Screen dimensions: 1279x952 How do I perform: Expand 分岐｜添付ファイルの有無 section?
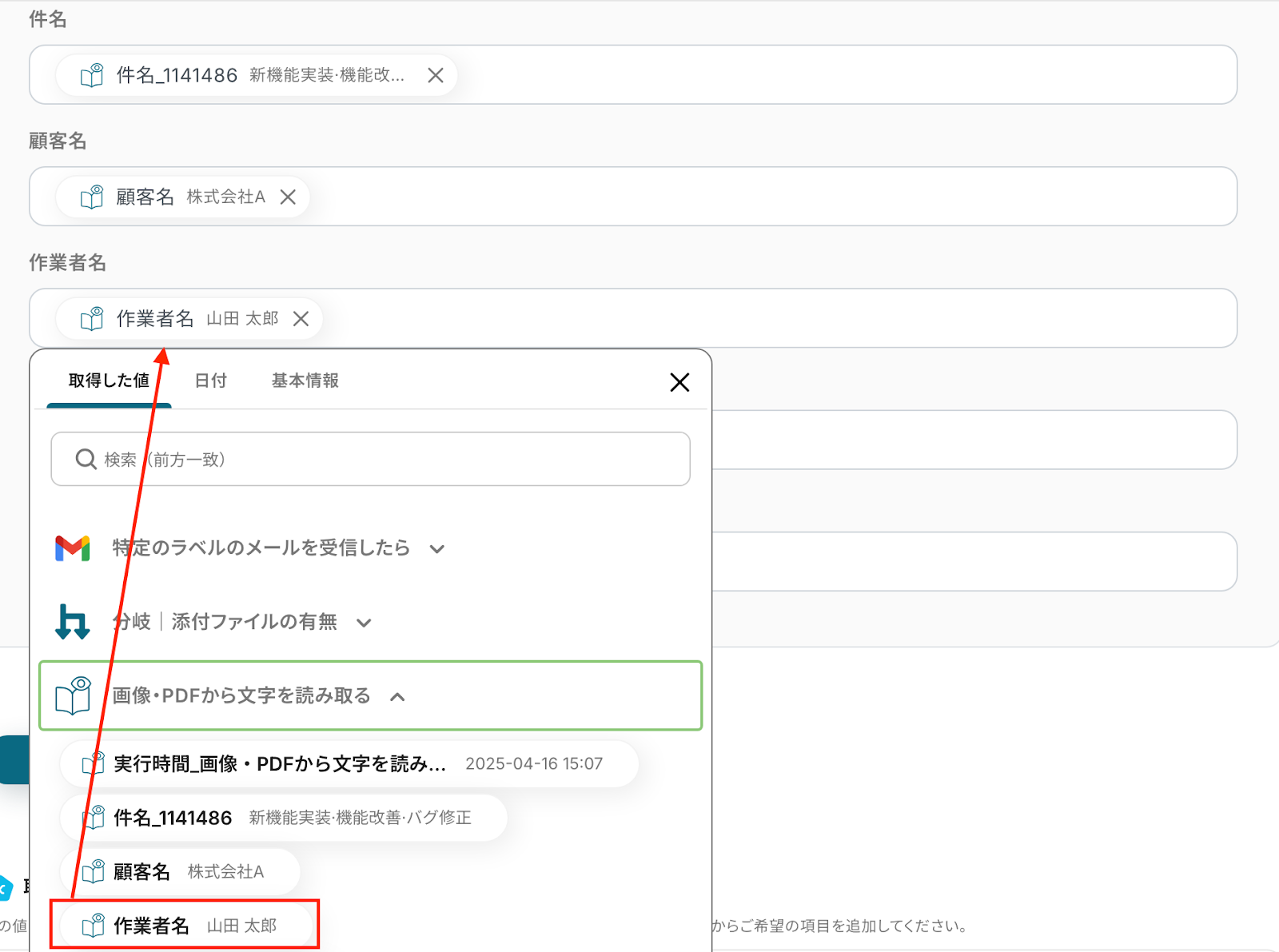pos(364,623)
